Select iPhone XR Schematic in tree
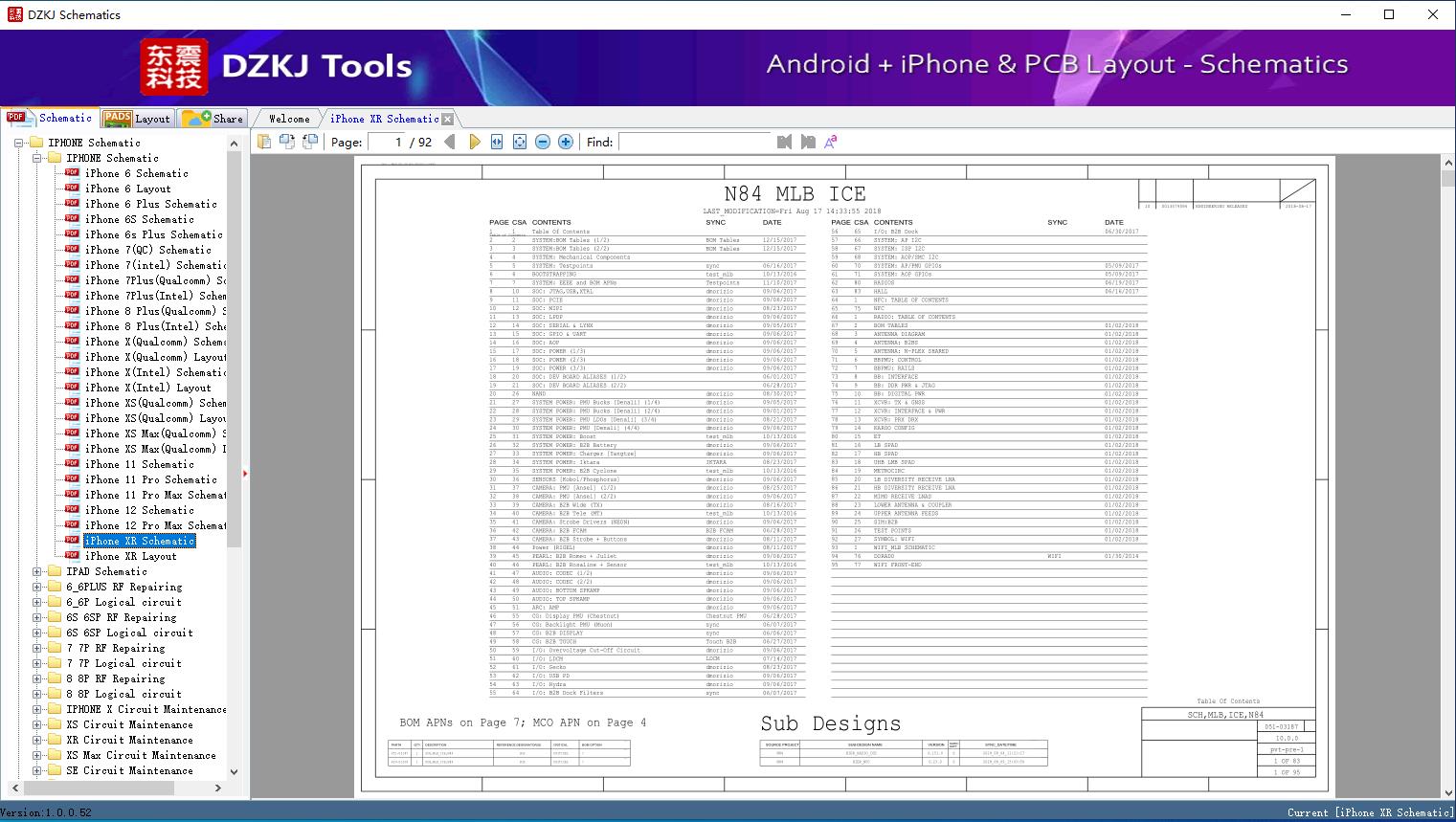The height and width of the screenshot is (822, 1456). [x=140, y=541]
